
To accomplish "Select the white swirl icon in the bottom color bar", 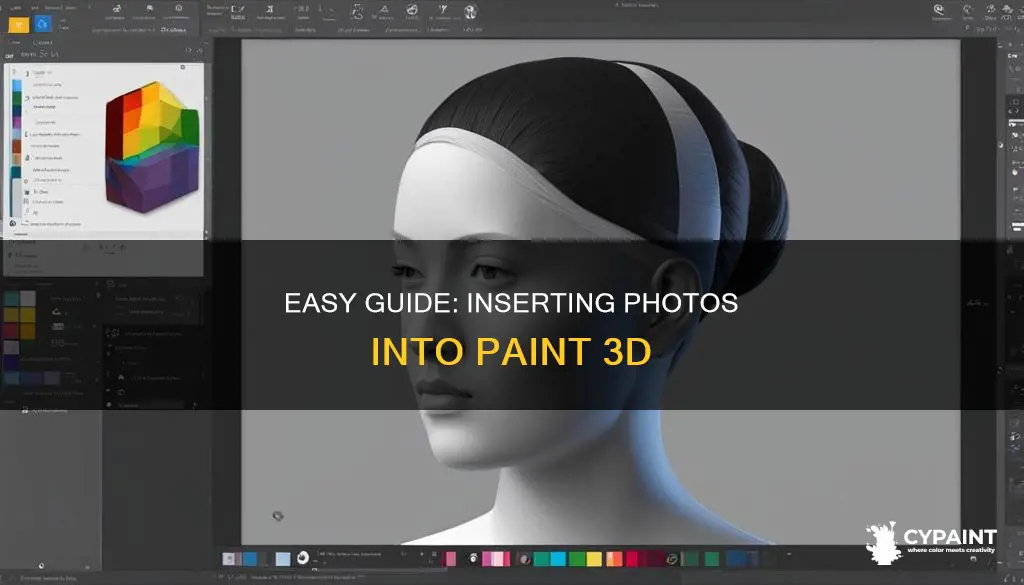I will 303,558.
